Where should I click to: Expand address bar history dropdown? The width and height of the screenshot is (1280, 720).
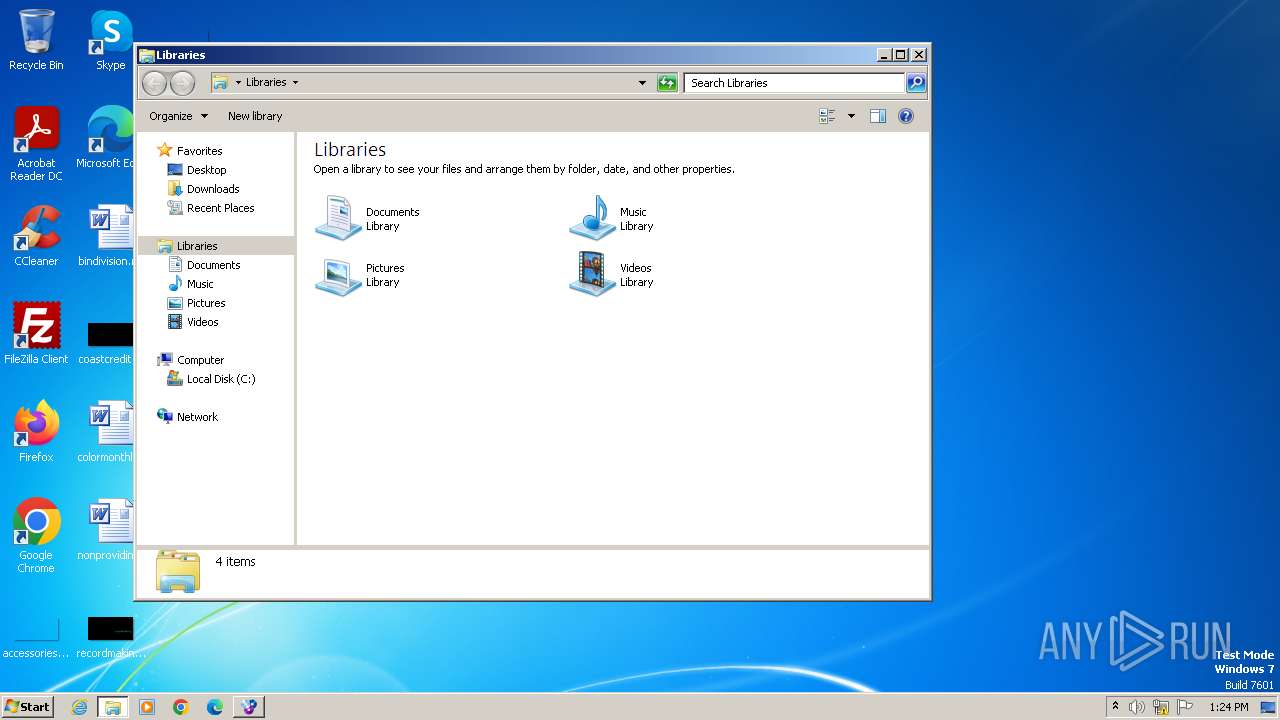coord(642,83)
